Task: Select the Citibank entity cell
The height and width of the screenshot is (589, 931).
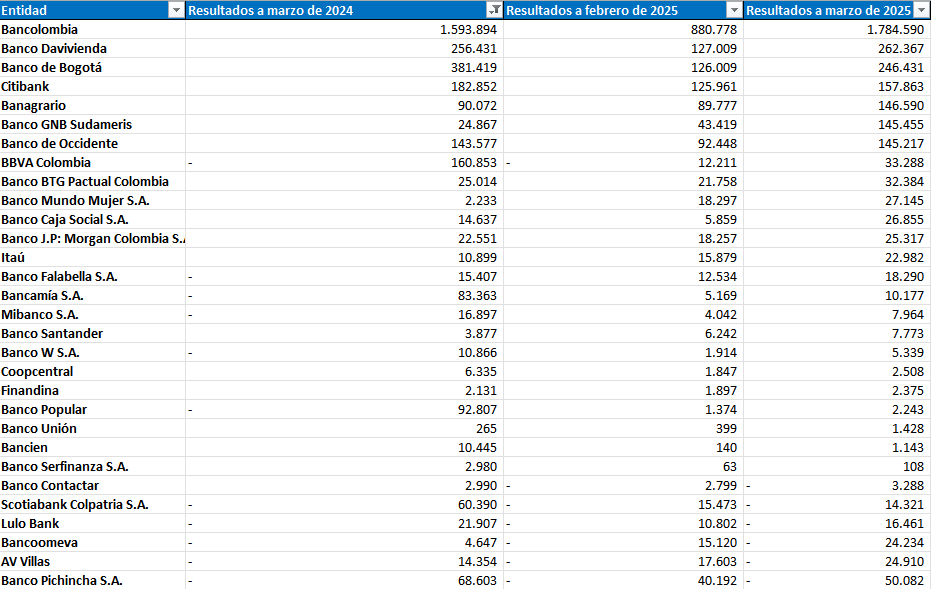Action: (x=50, y=86)
